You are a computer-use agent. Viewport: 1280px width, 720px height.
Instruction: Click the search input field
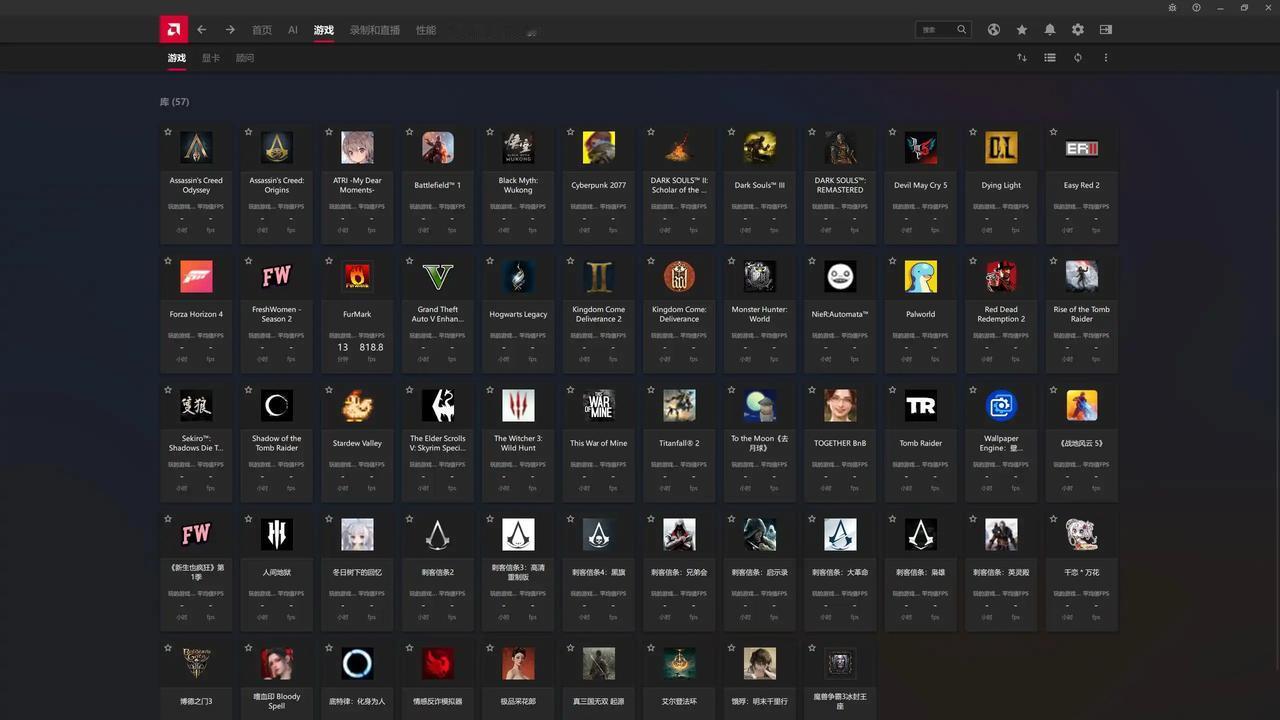click(x=935, y=30)
